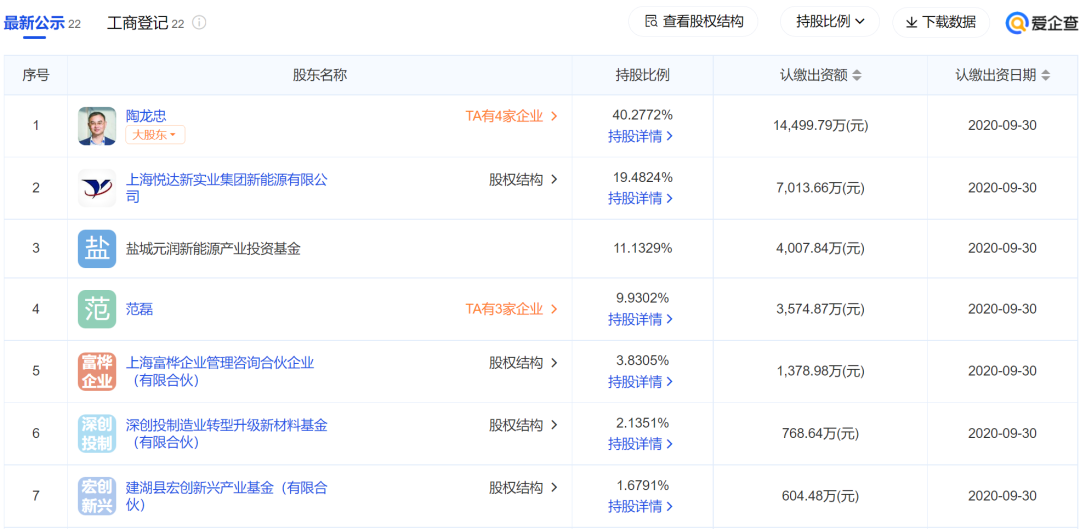Switch to the 工商登记 tab
The image size is (1080, 529).
pyautogui.click(x=145, y=23)
